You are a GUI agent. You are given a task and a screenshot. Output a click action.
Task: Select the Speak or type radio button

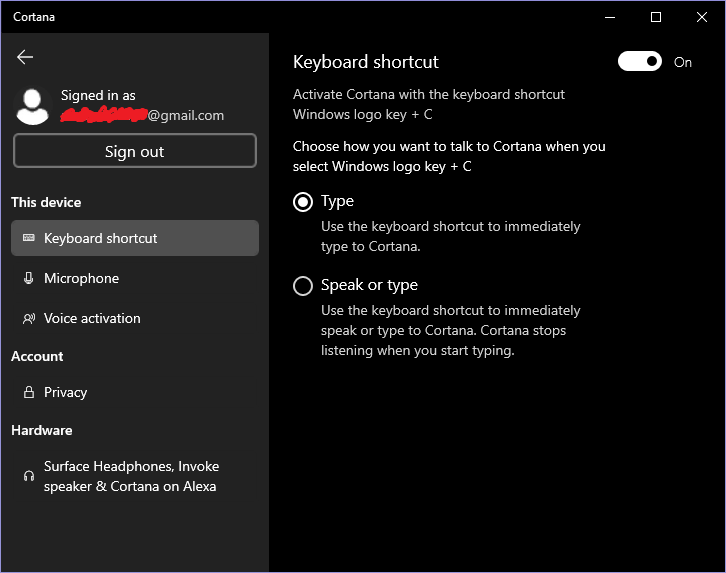click(x=303, y=286)
